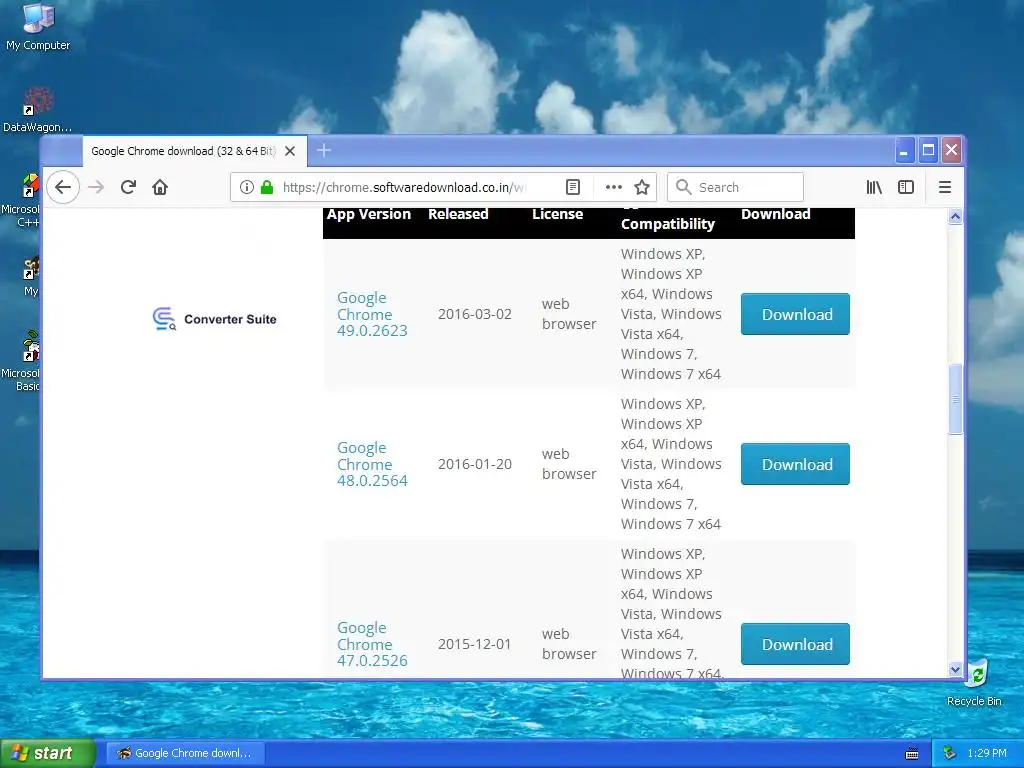Click the Converter Suite advertisement logo
The width and height of the screenshot is (1024, 768).
(215, 319)
